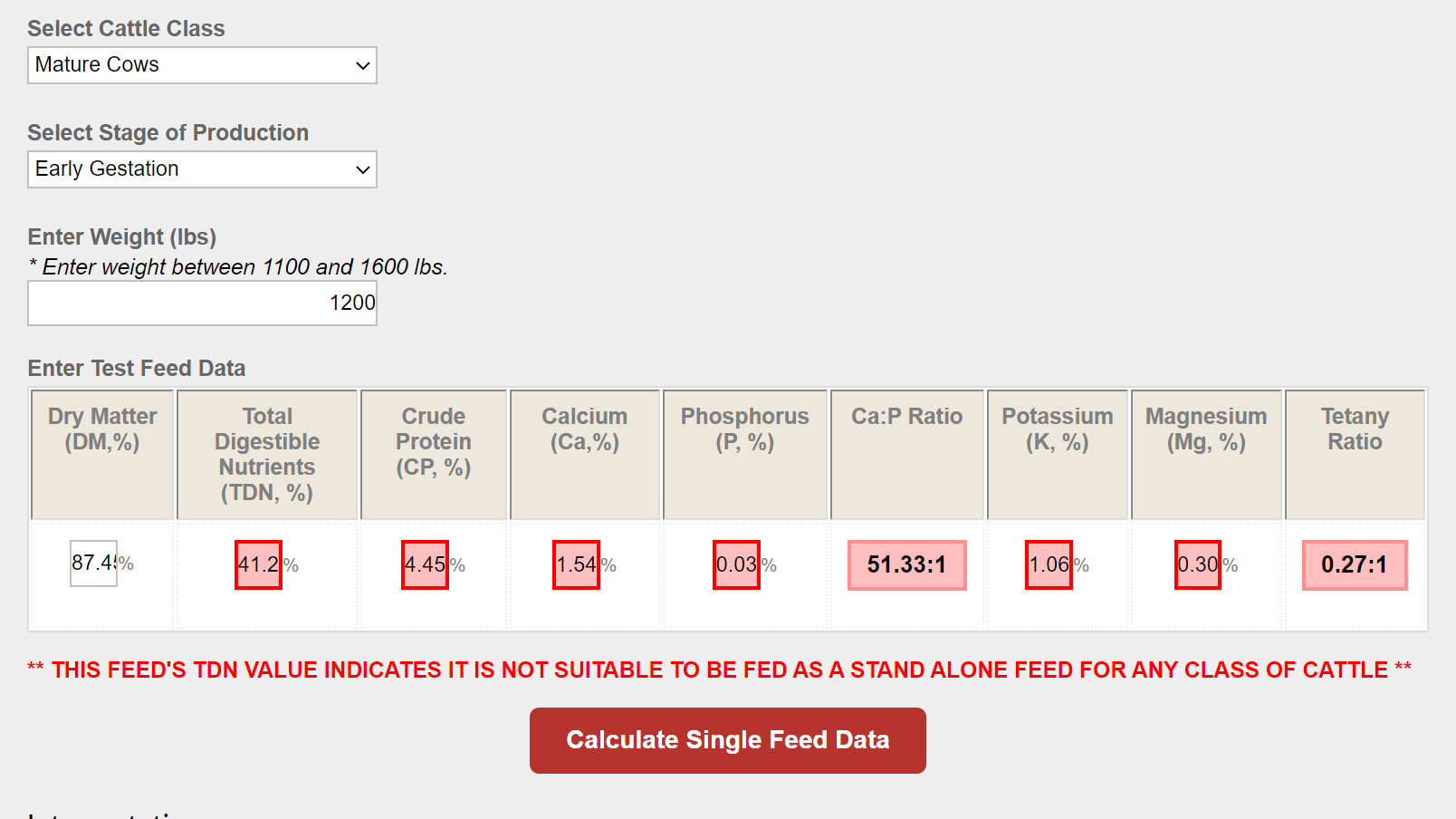Click the Ca:P Ratio result 51.33:1
The width and height of the screenshot is (1456, 819).
[x=906, y=565]
